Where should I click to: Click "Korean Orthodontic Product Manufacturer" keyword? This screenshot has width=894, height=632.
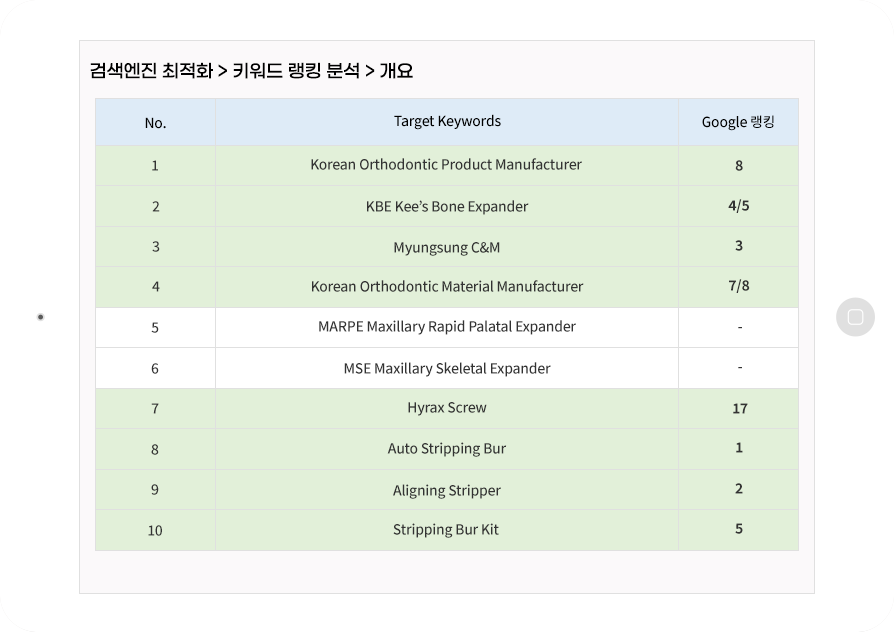point(446,164)
